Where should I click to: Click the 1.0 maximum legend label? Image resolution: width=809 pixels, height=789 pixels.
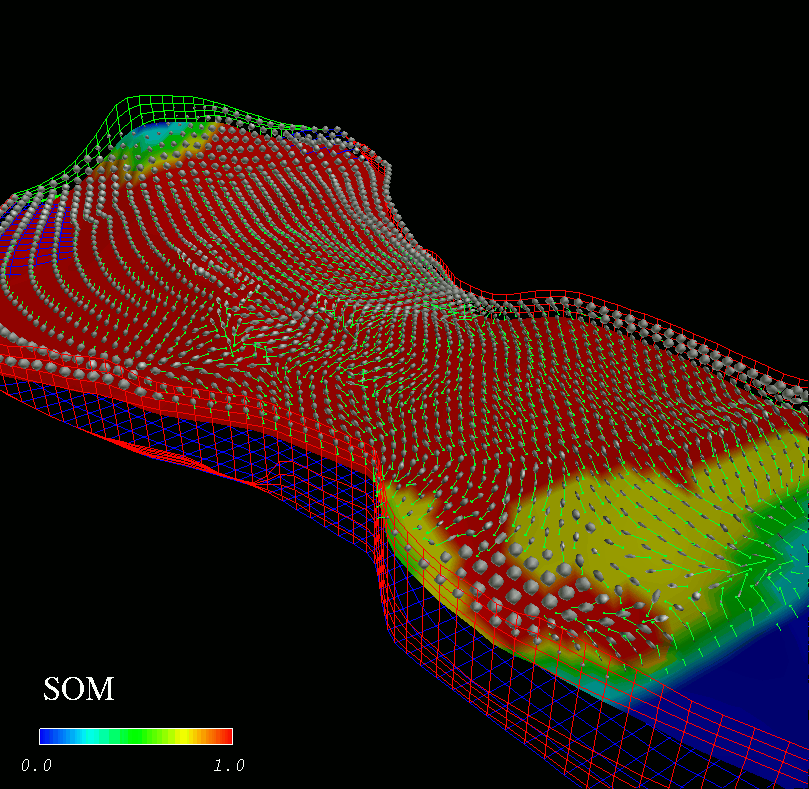[x=229, y=765]
